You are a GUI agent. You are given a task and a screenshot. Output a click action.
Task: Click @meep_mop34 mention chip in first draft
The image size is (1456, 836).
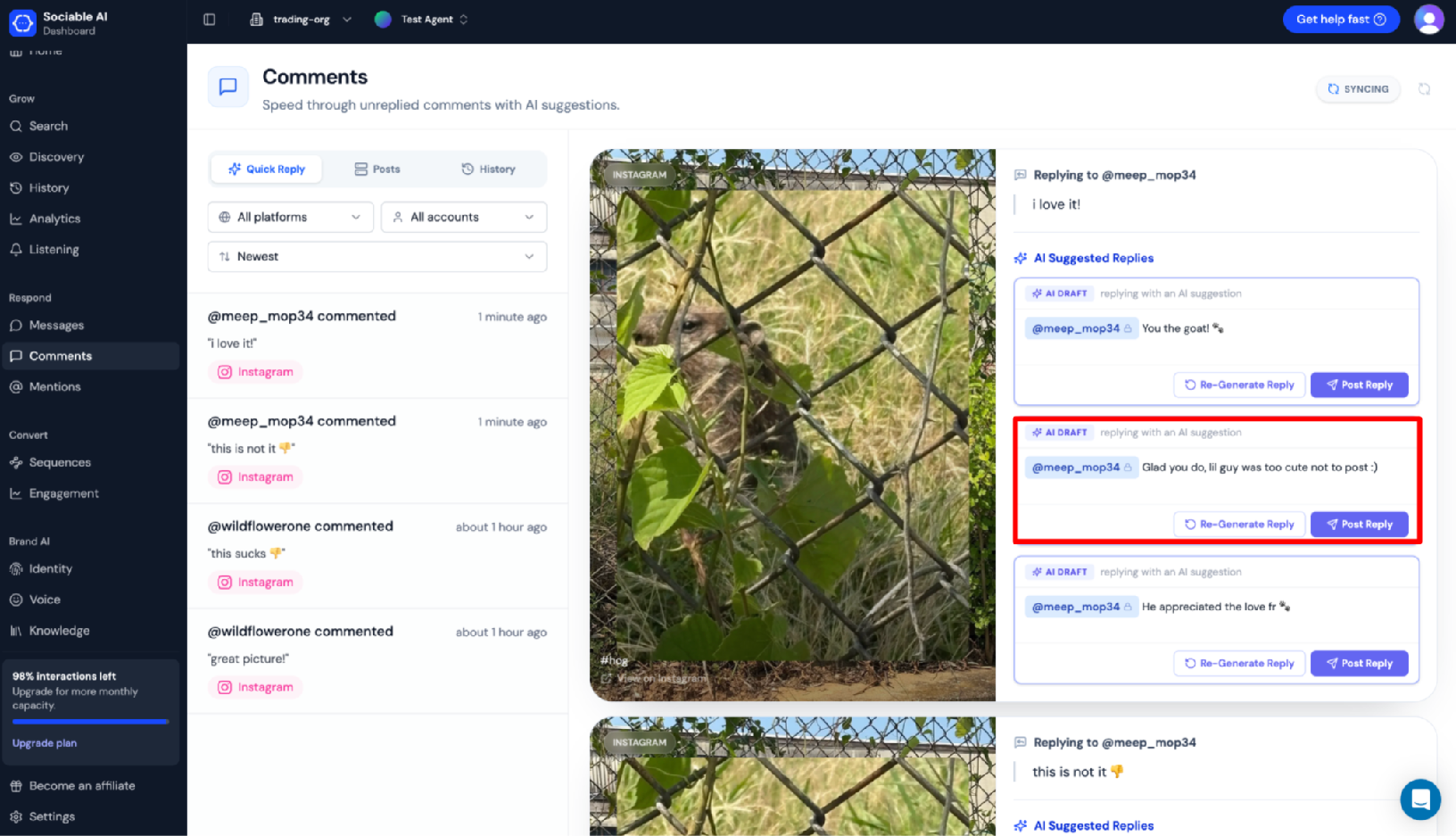click(x=1081, y=328)
